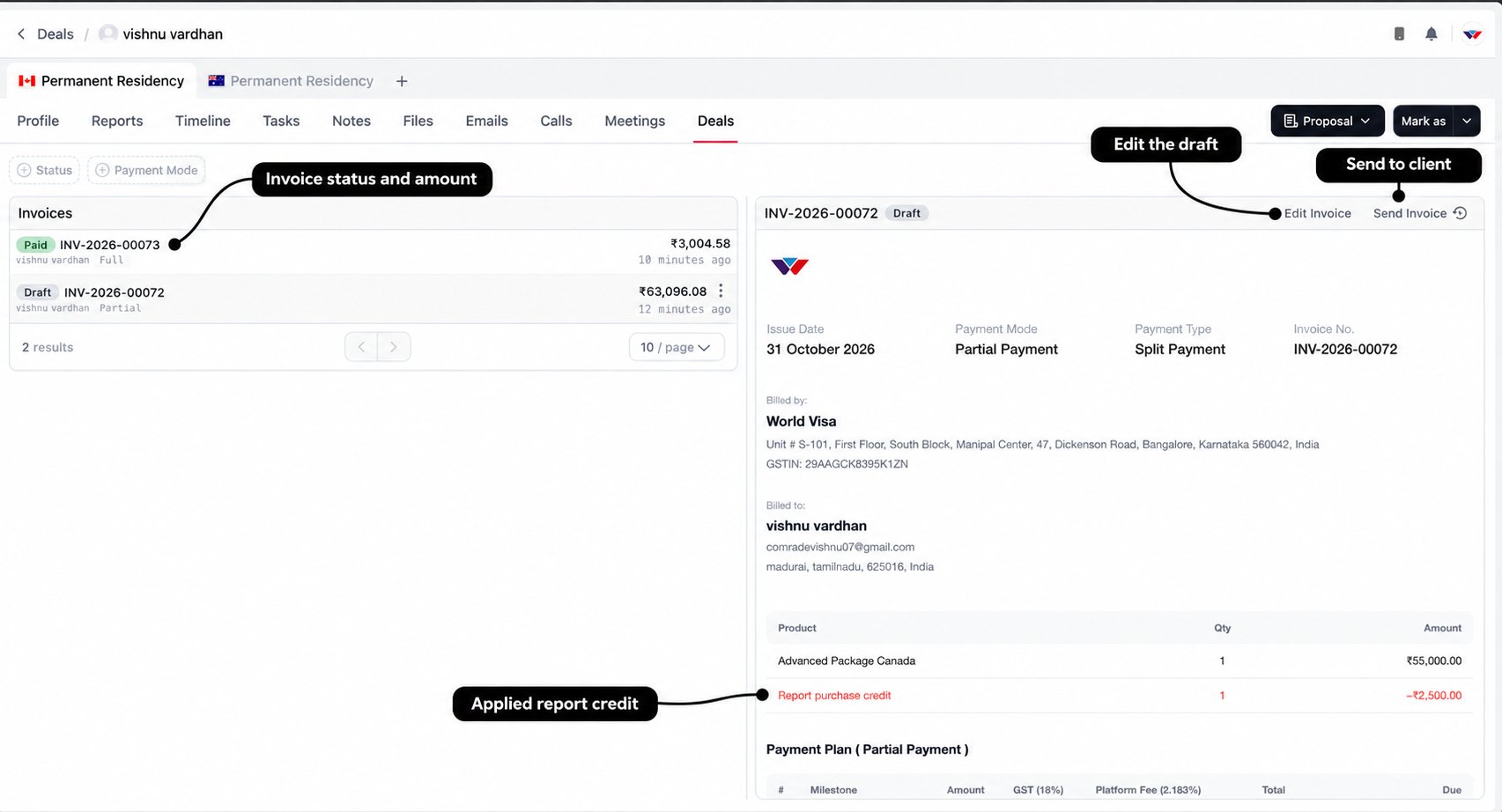This screenshot has height=812, width=1502.
Task: Click Send Invoice
Action: tap(1410, 213)
